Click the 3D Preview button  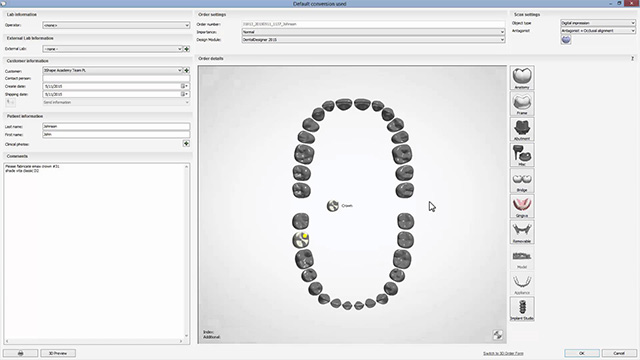[x=58, y=353]
